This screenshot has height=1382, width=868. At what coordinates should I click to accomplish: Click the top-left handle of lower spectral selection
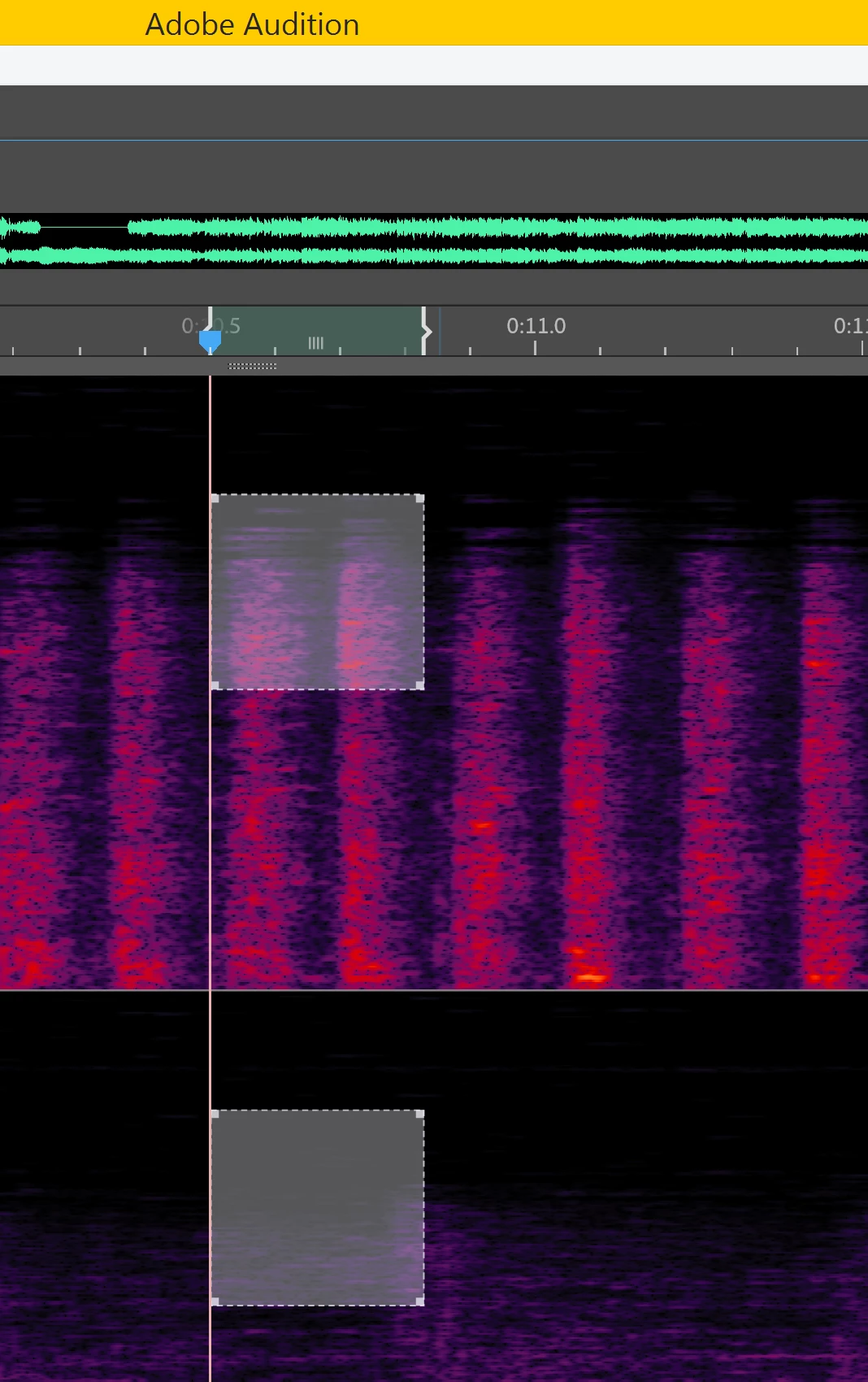click(x=215, y=1115)
